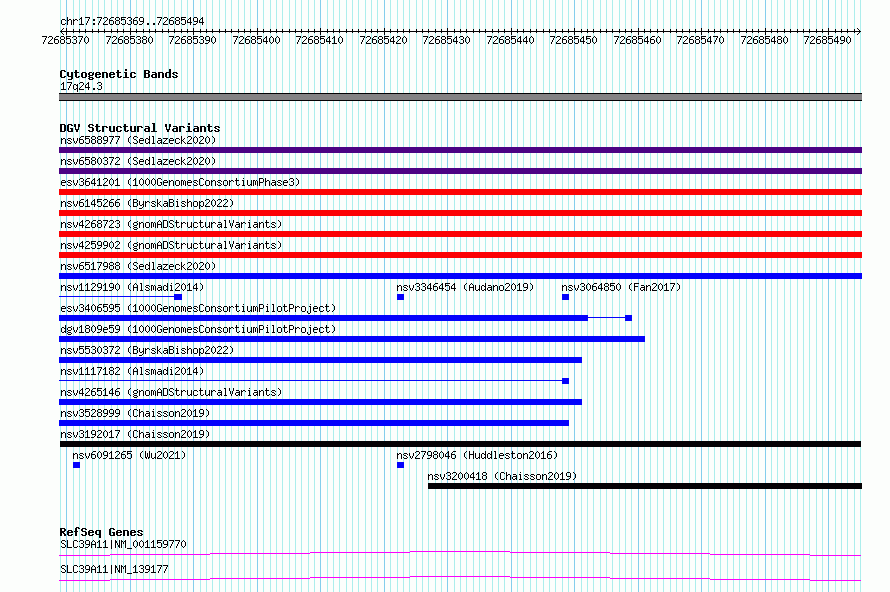Click the blue bar under nsv3528999

[314, 423]
